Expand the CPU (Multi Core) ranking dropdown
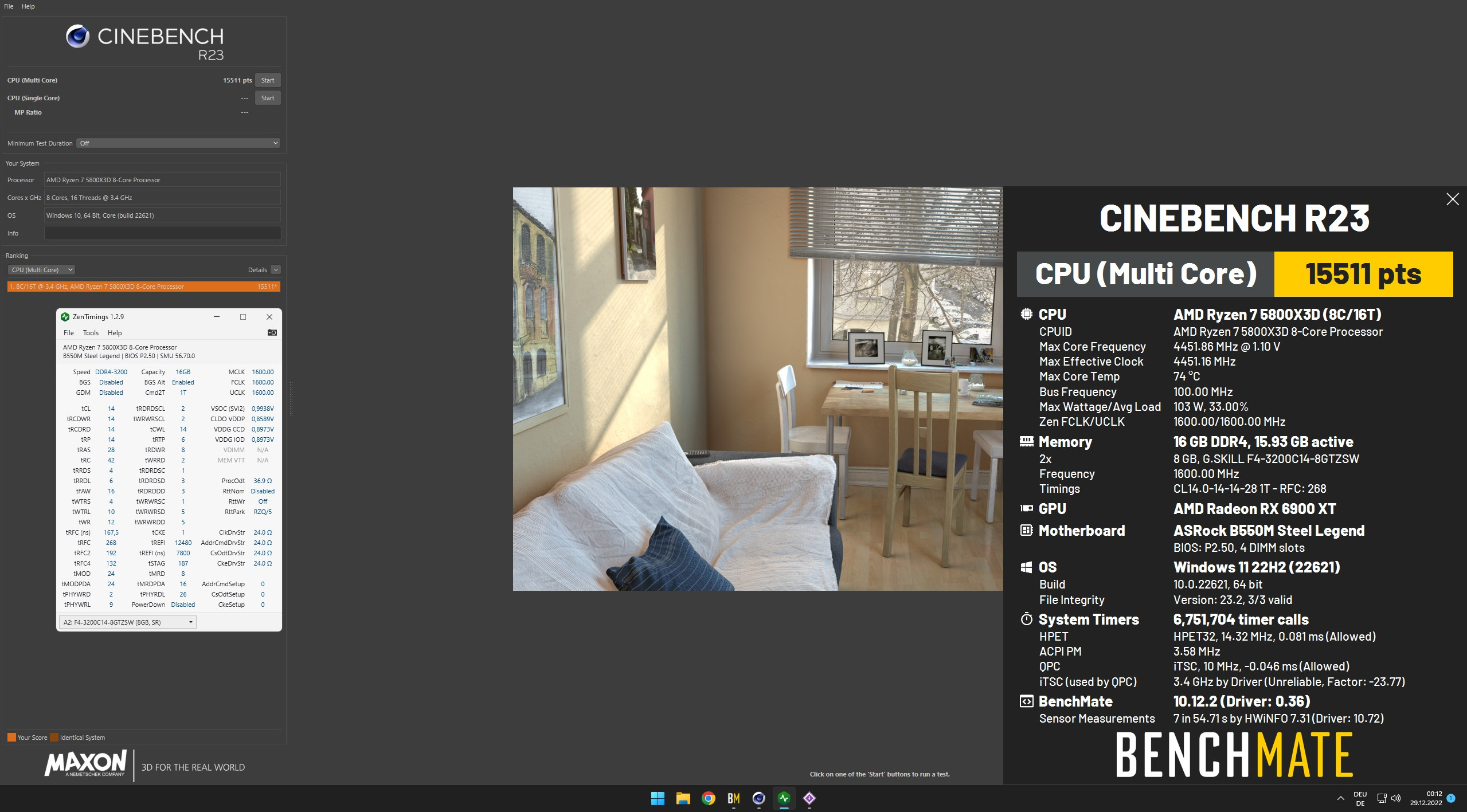 click(x=41, y=270)
